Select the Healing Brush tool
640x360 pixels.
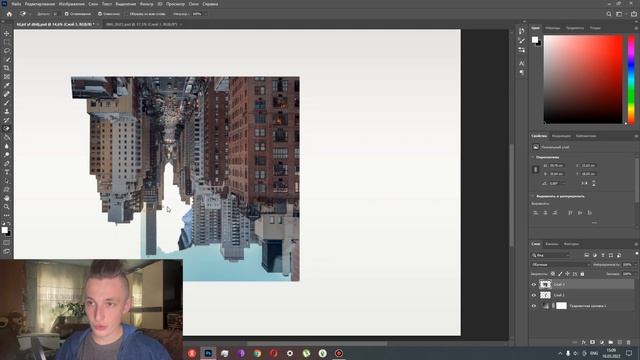coord(7,94)
